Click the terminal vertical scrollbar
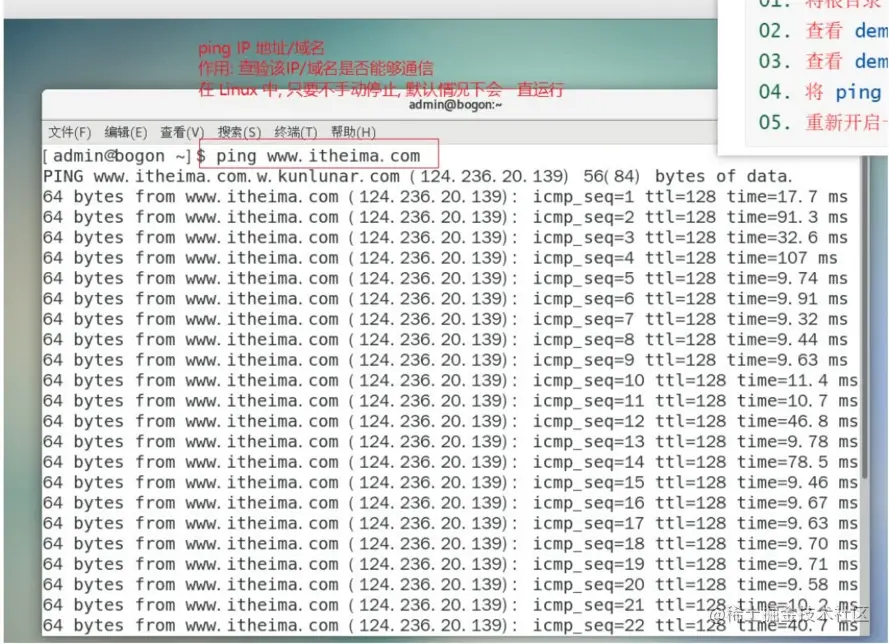This screenshot has height=644, width=889. pos(865,317)
